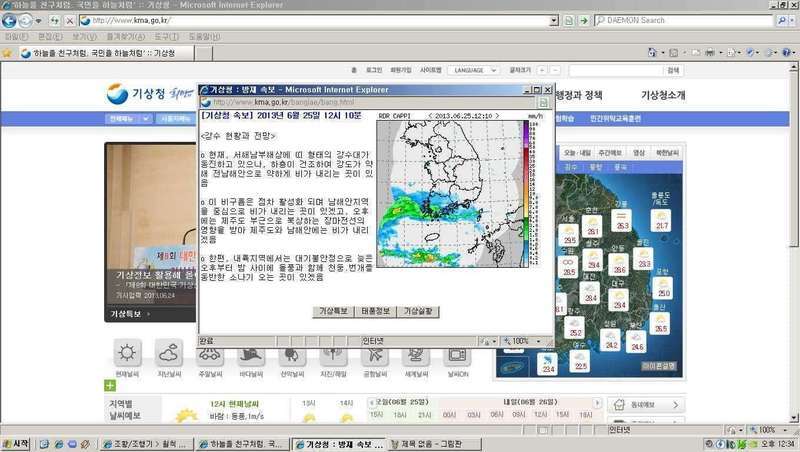This screenshot has height=452, width=800.
Task: Switch to the 영상 tab
Action: 638,153
